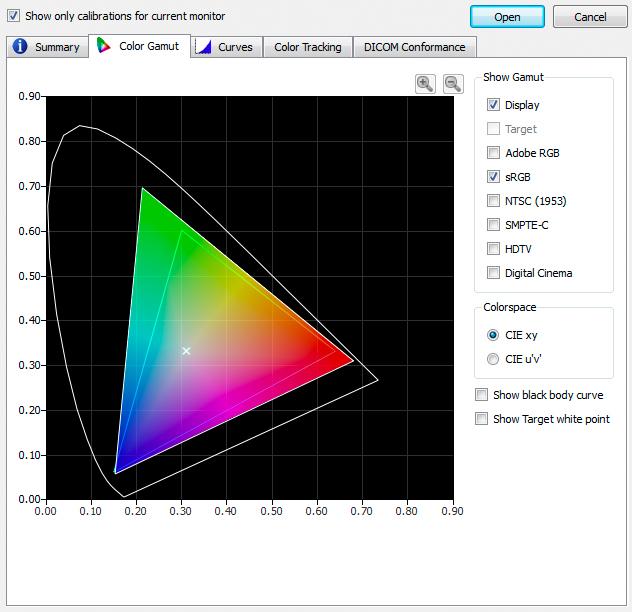This screenshot has width=632, height=612.
Task: Show the NTSC (1953) gamut
Action: click(493, 201)
